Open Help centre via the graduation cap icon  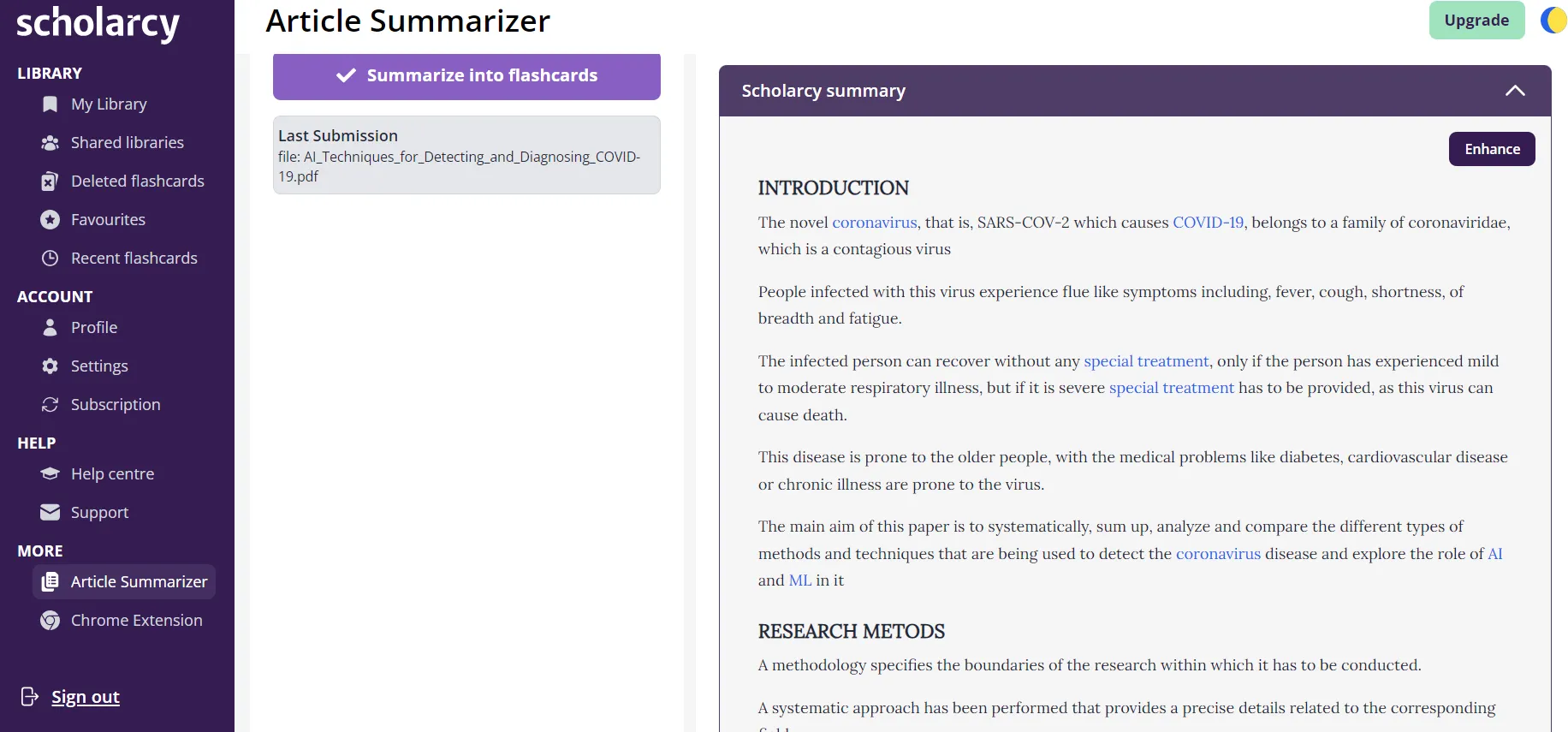click(50, 473)
